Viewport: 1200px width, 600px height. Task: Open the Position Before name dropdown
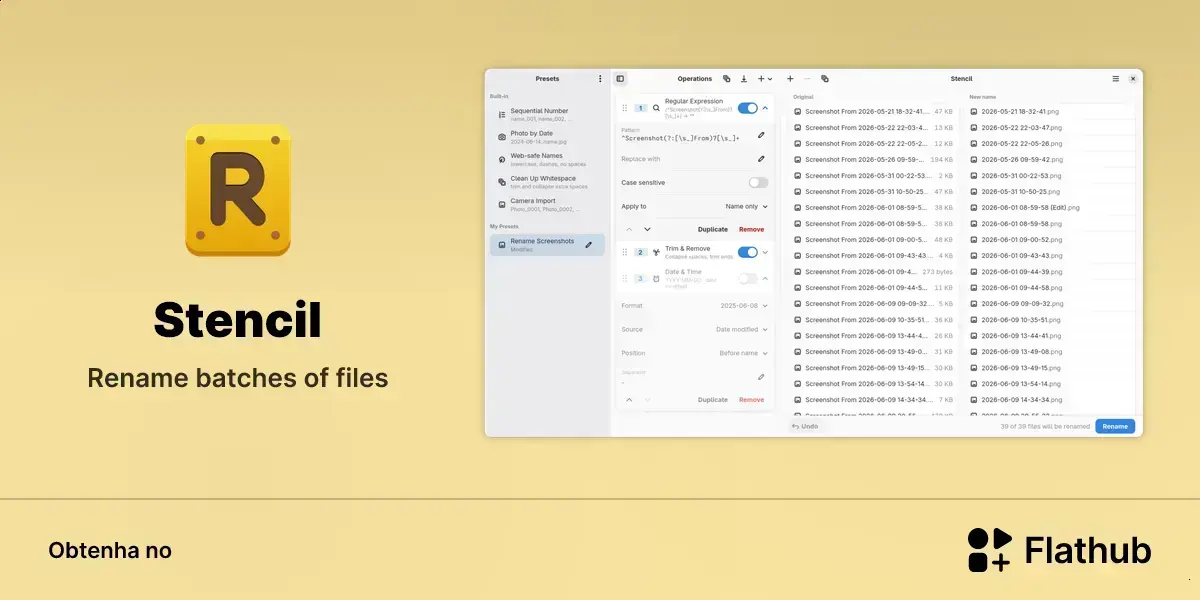coord(744,353)
